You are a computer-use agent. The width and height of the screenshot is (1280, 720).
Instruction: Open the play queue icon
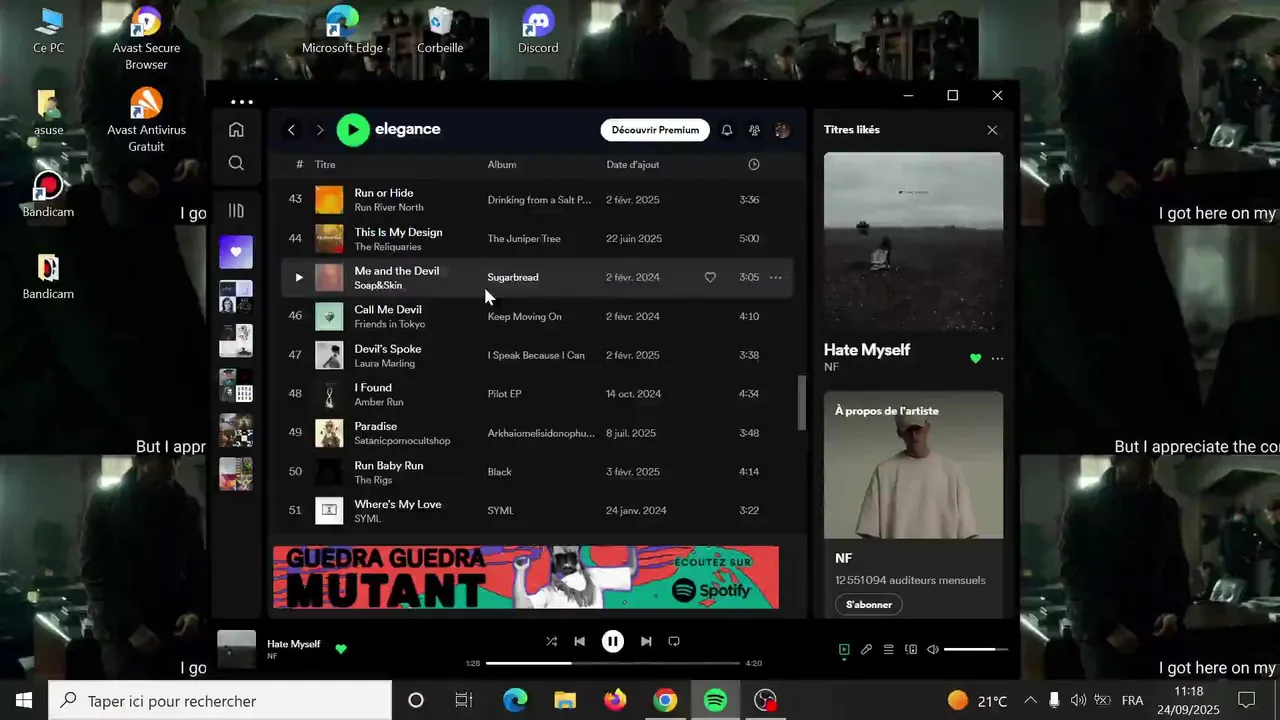888,649
